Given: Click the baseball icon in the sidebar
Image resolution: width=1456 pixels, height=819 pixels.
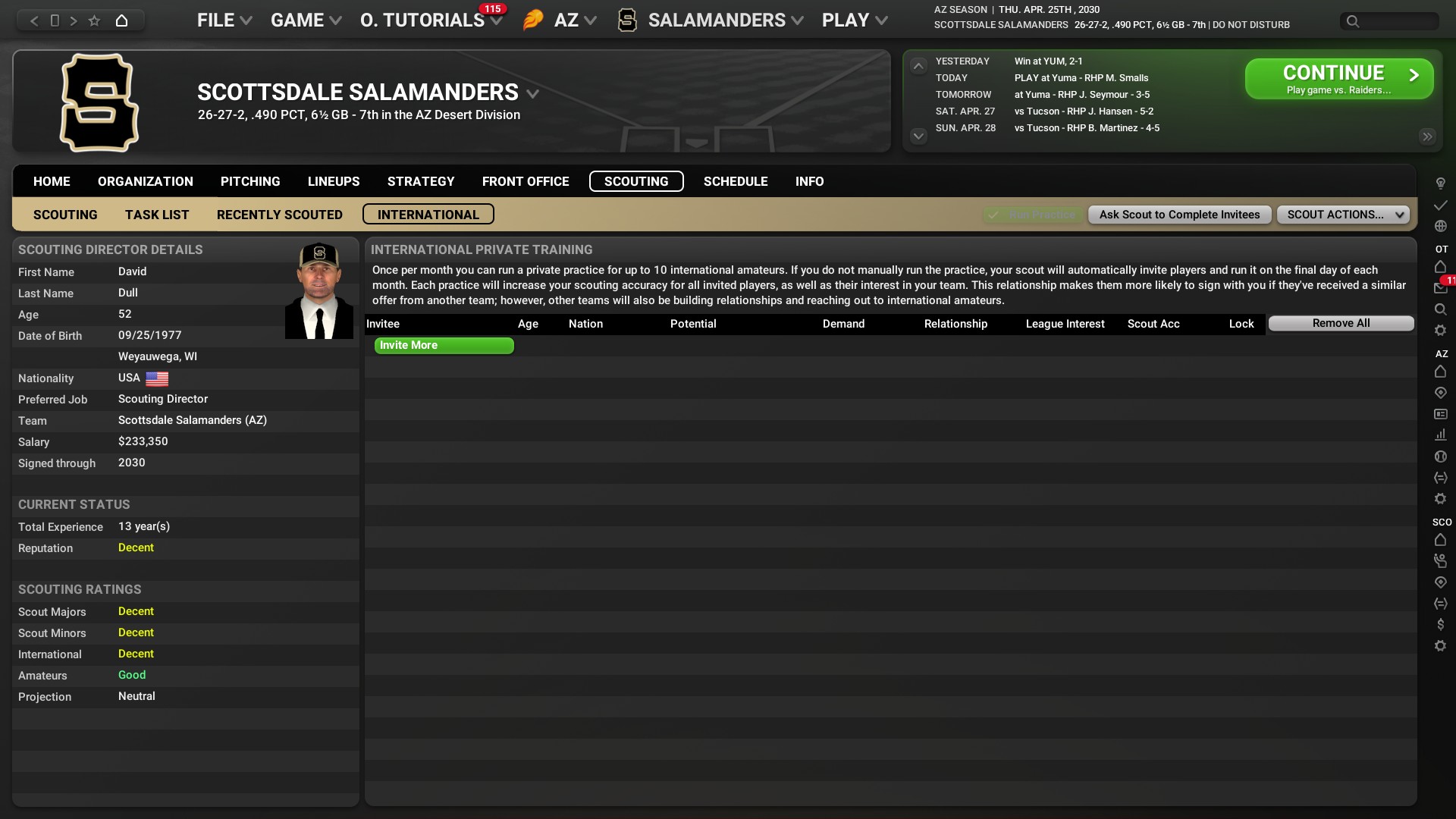Looking at the screenshot, I should (1440, 457).
